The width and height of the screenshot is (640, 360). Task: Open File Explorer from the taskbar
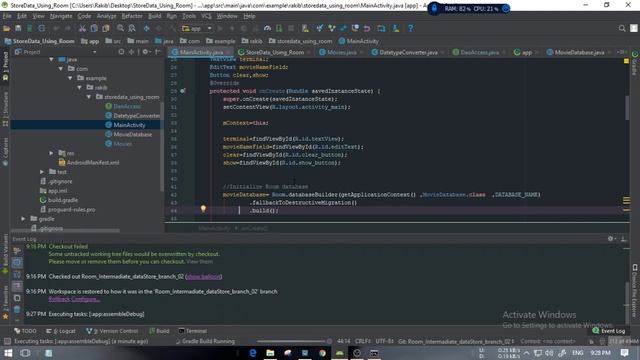coord(270,353)
